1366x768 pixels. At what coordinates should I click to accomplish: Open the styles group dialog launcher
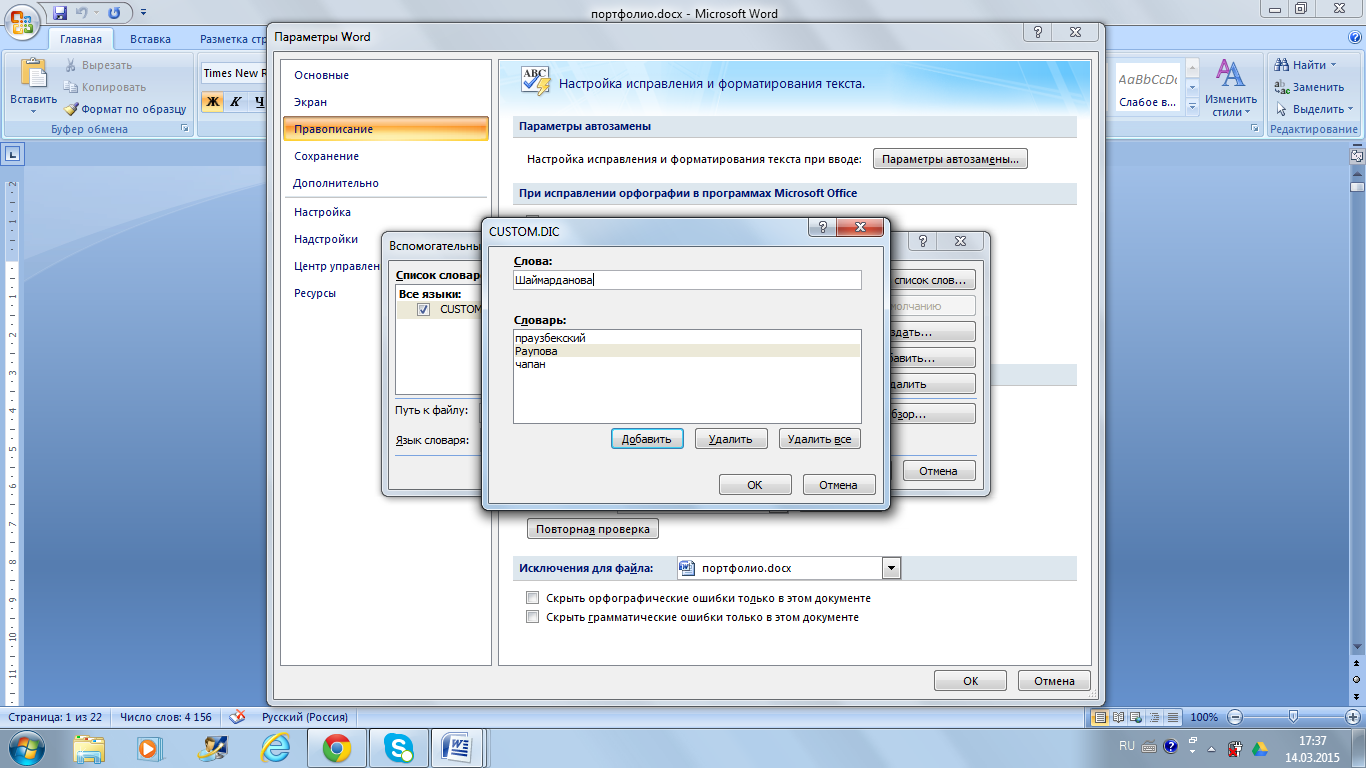pos(1257,129)
